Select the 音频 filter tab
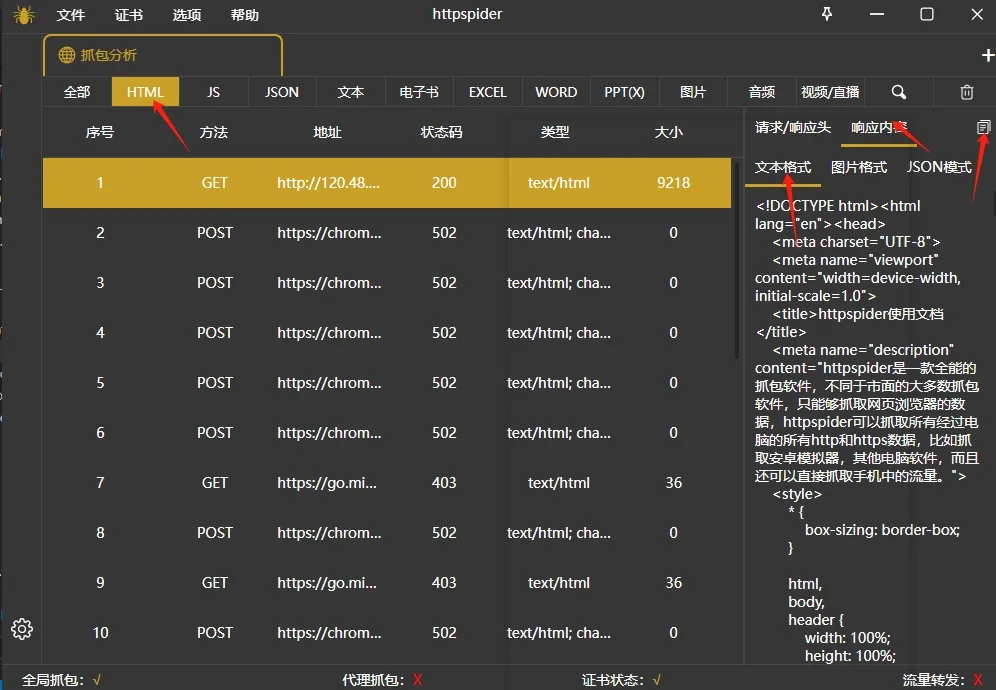The image size is (996, 690). [x=762, y=92]
